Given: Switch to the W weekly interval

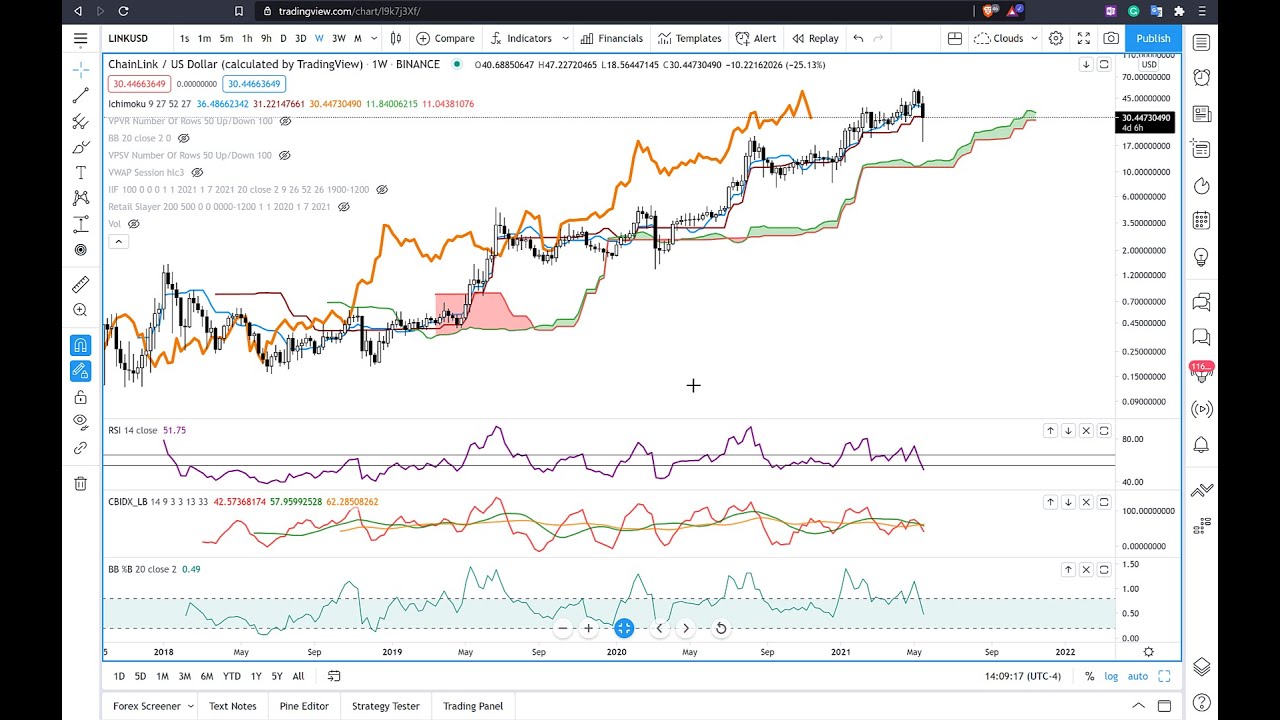Looking at the screenshot, I should pos(319,38).
